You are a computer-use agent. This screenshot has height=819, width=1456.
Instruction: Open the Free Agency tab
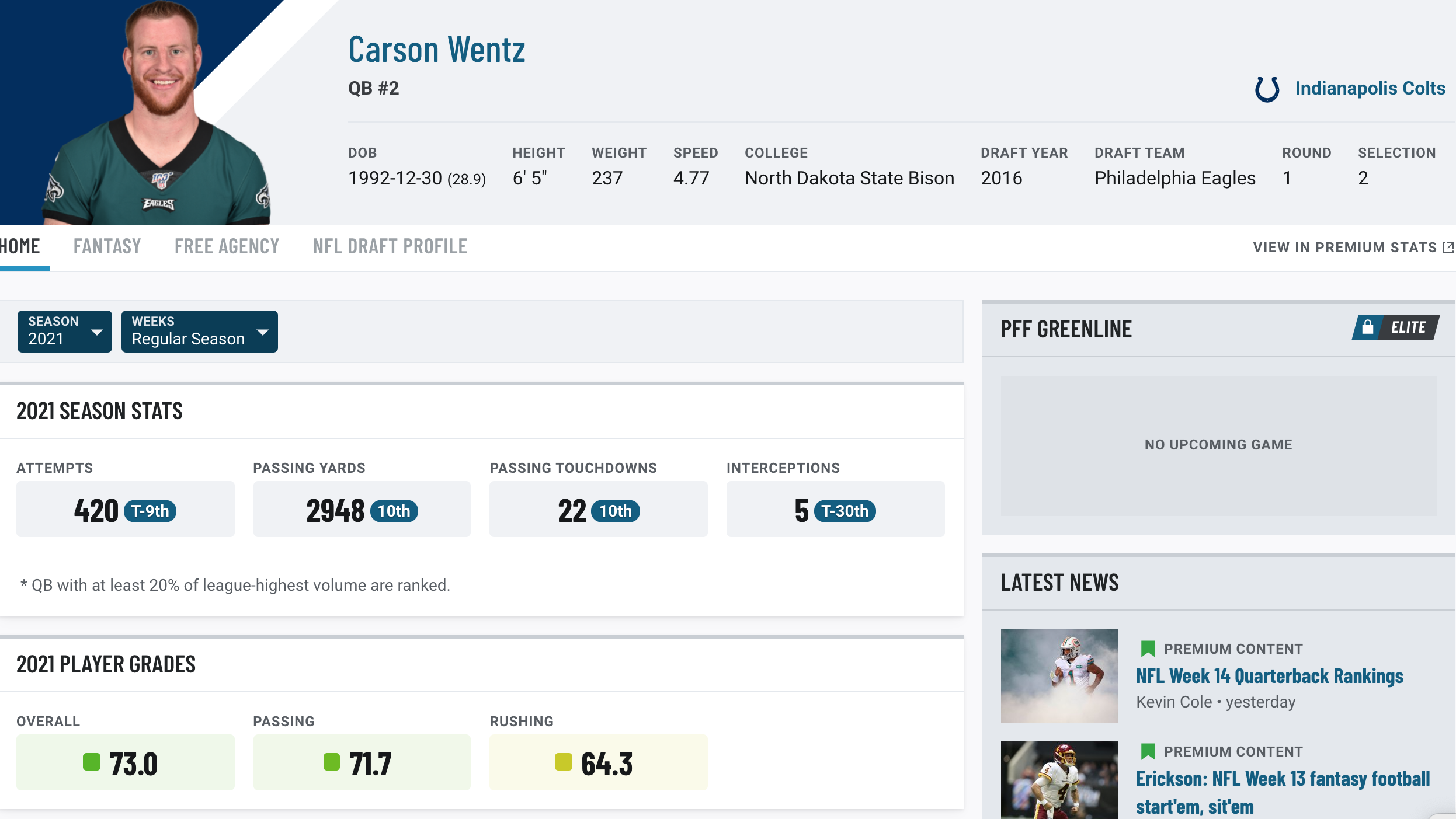[227, 246]
